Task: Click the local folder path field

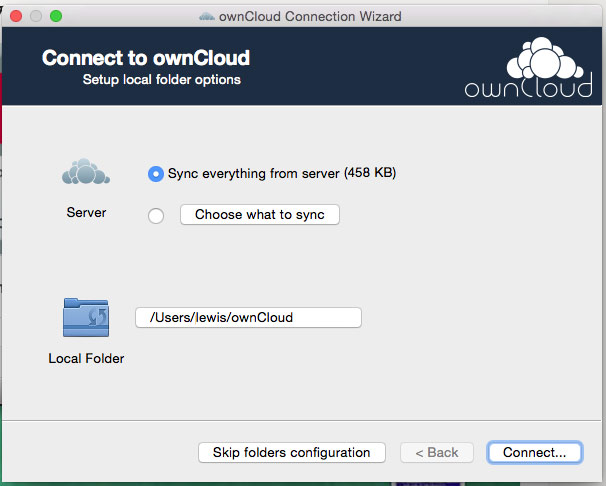Action: (x=248, y=318)
